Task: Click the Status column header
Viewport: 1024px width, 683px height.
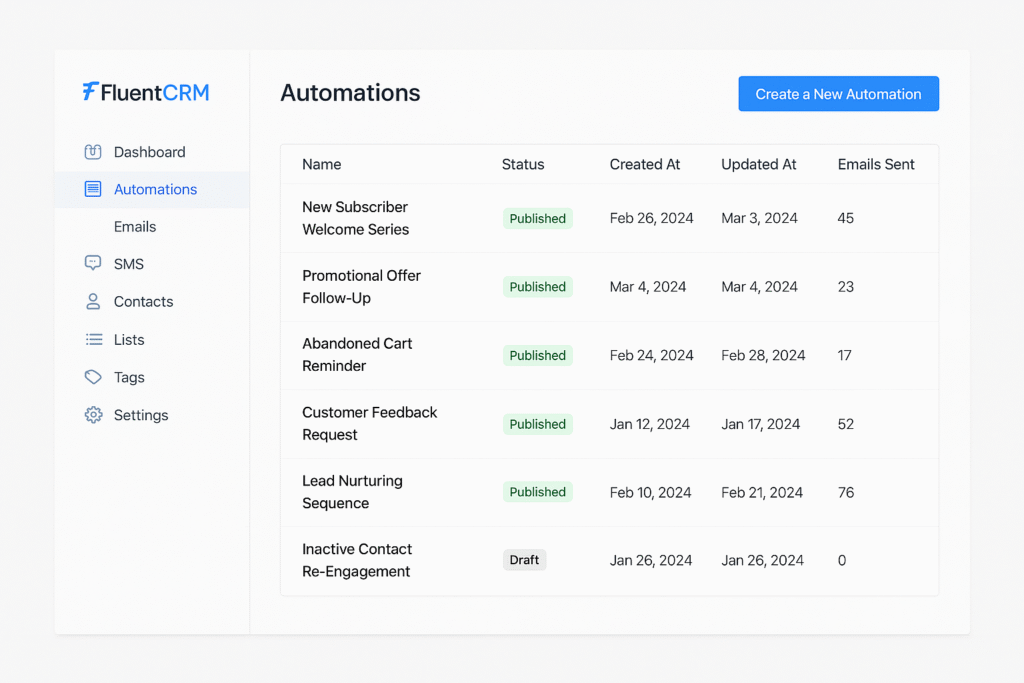Action: (x=523, y=165)
